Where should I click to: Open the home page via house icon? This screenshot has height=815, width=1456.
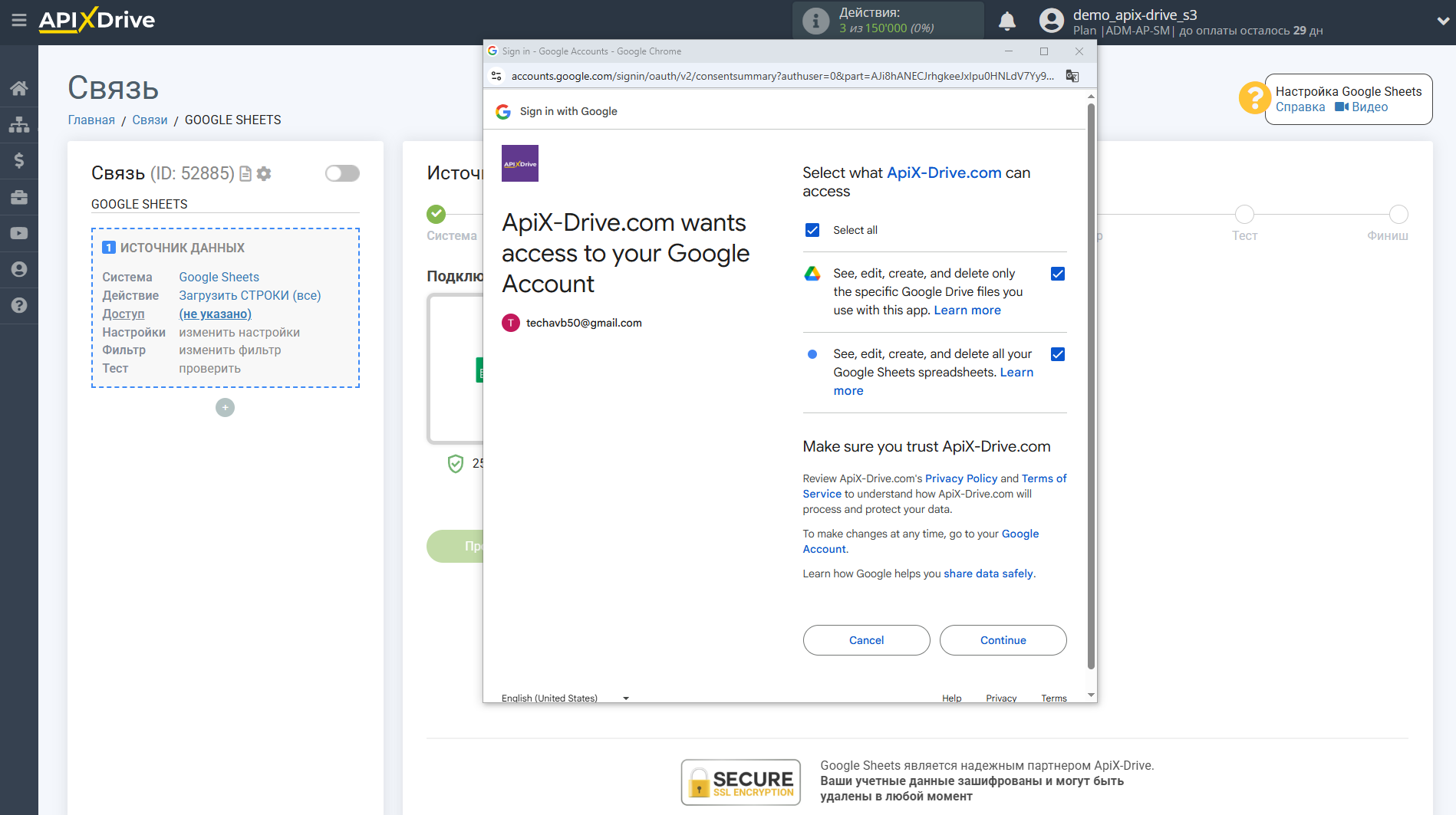(x=19, y=87)
